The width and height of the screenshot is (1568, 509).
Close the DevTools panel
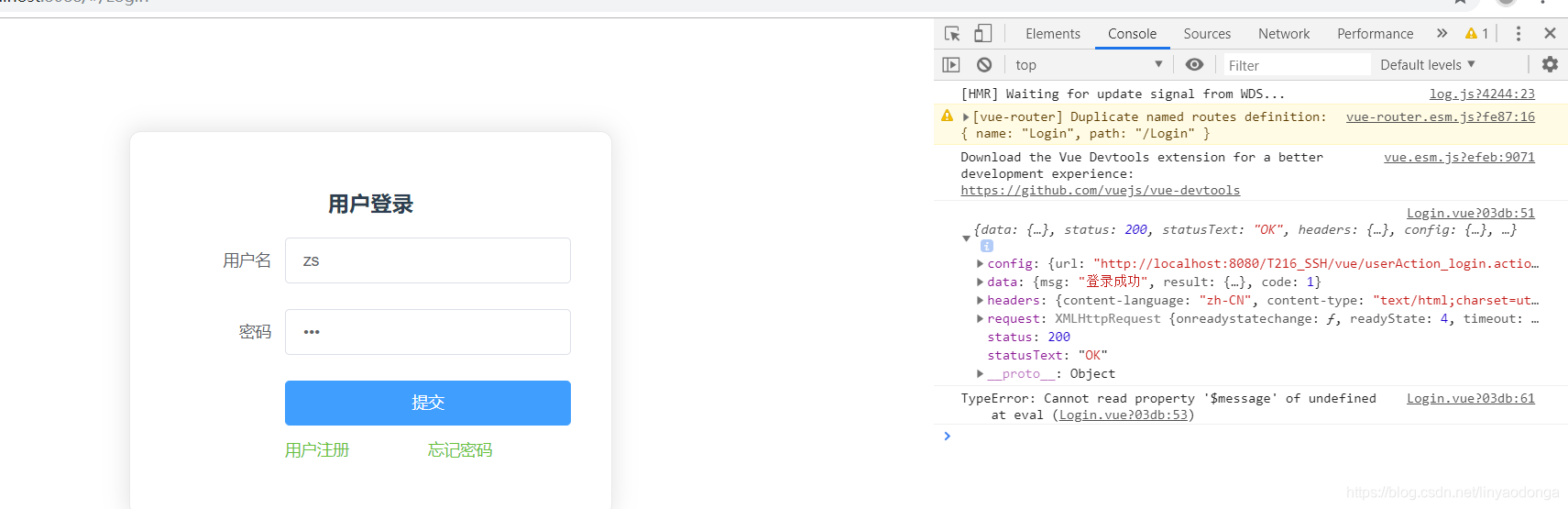(x=1550, y=34)
